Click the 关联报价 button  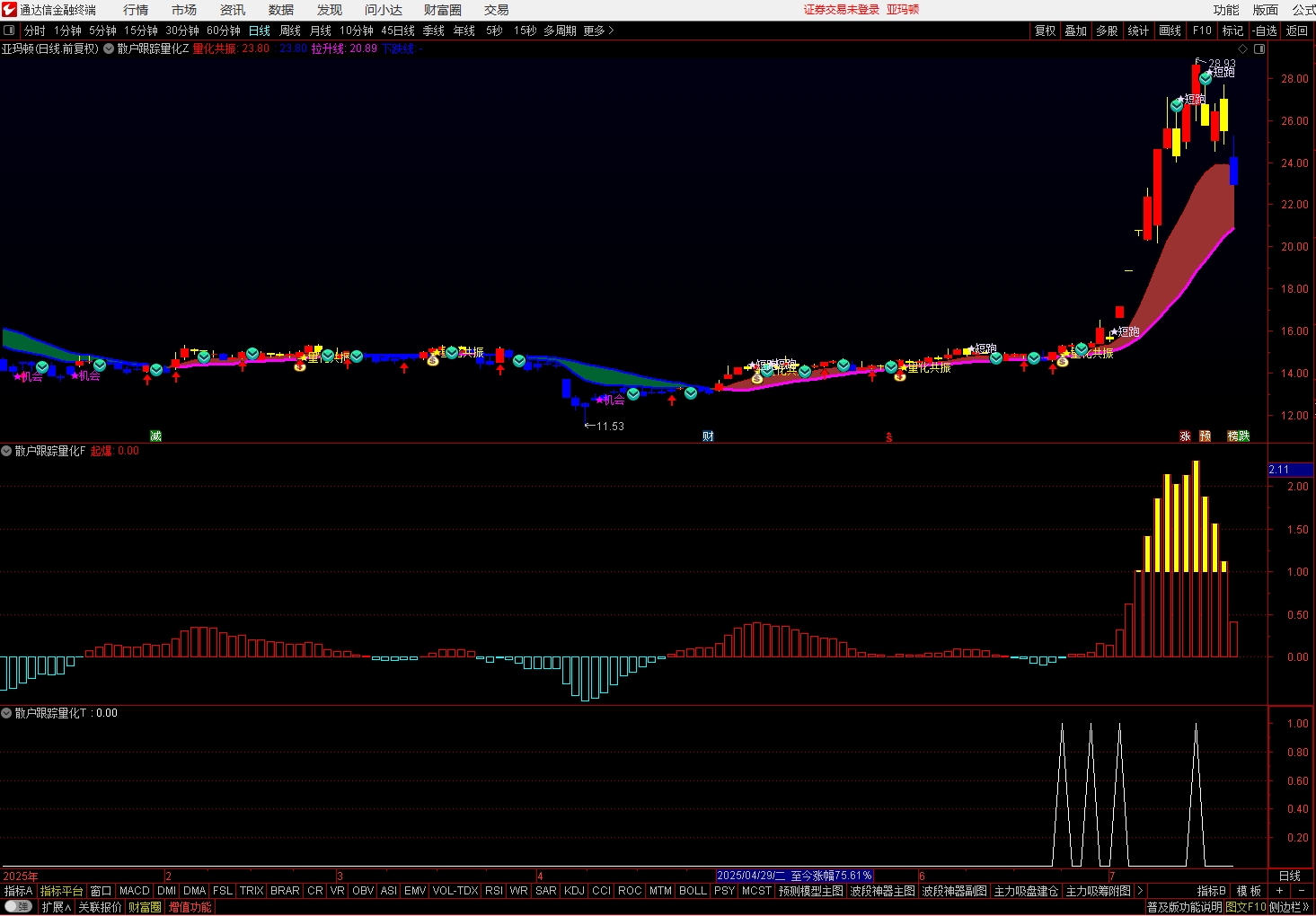pos(100,907)
